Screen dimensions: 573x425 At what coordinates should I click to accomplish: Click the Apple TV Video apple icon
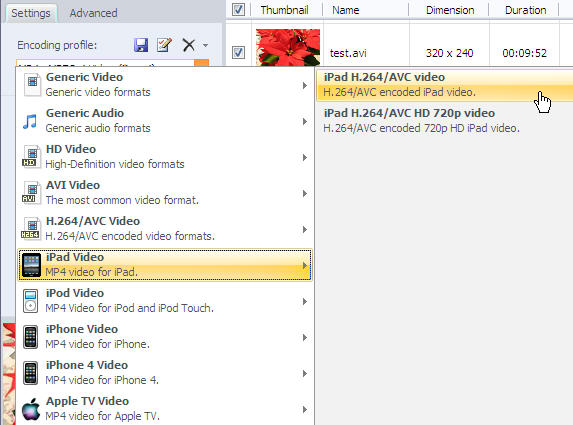(31, 409)
